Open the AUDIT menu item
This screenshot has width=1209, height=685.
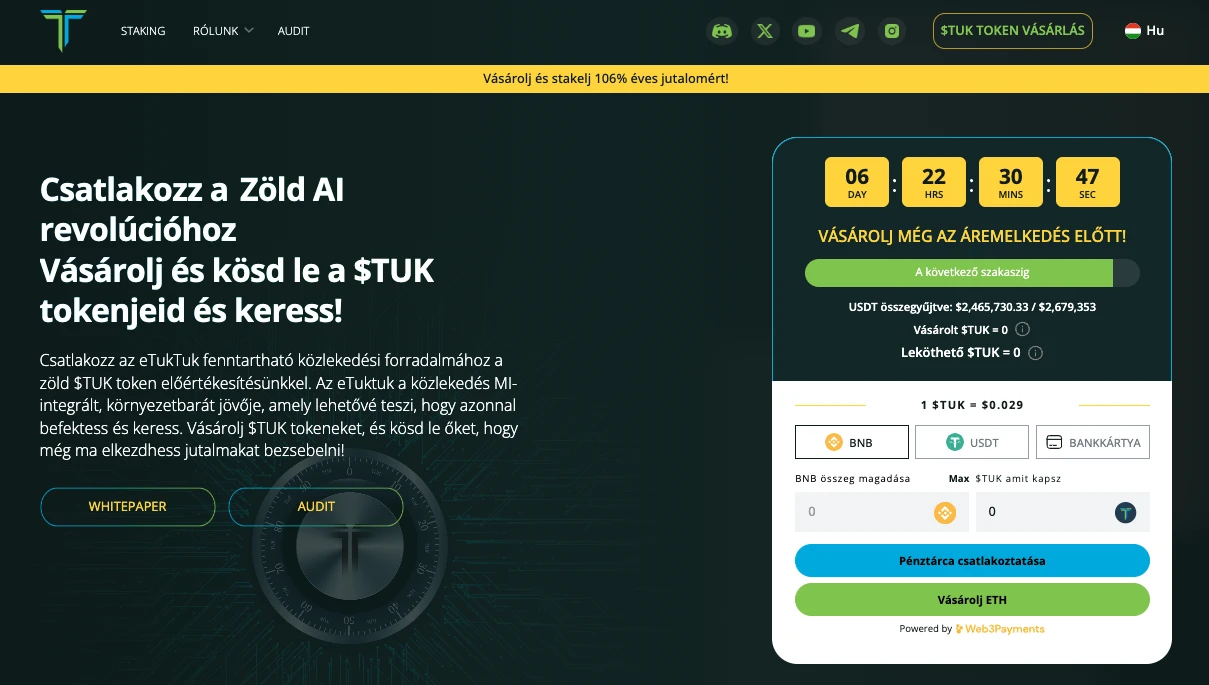click(293, 31)
